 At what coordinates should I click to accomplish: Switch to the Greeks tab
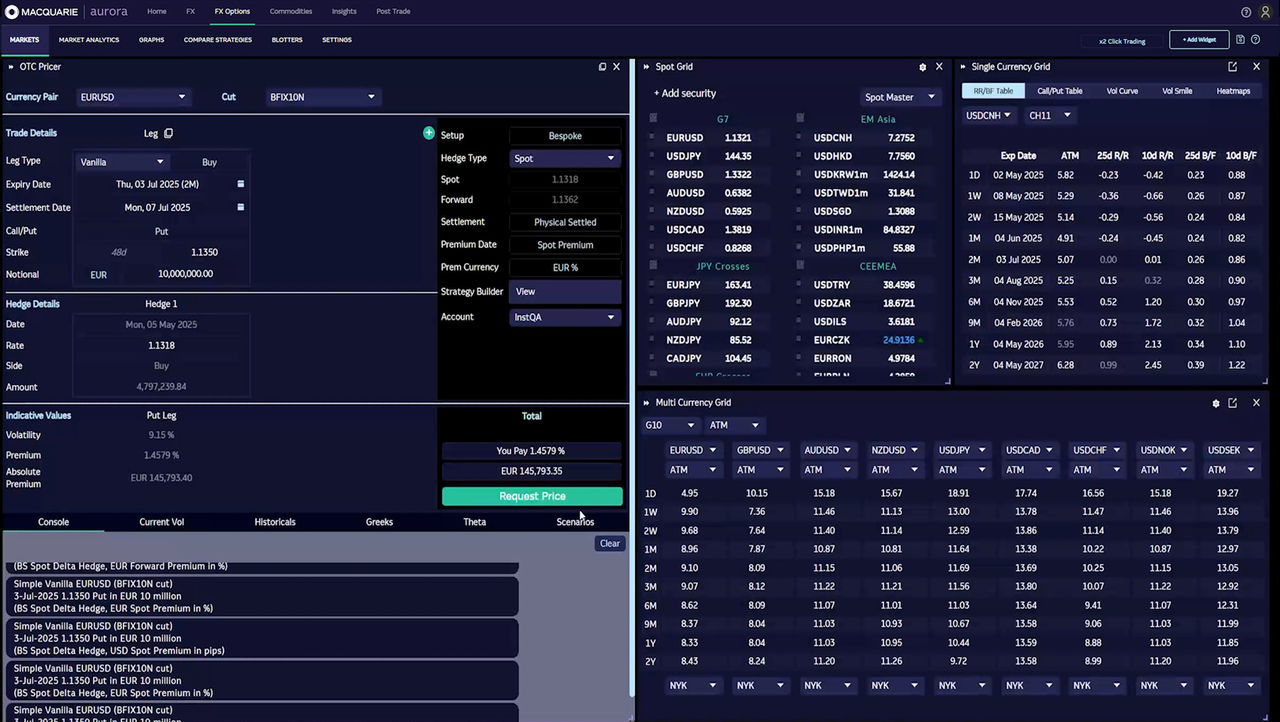[379, 522]
